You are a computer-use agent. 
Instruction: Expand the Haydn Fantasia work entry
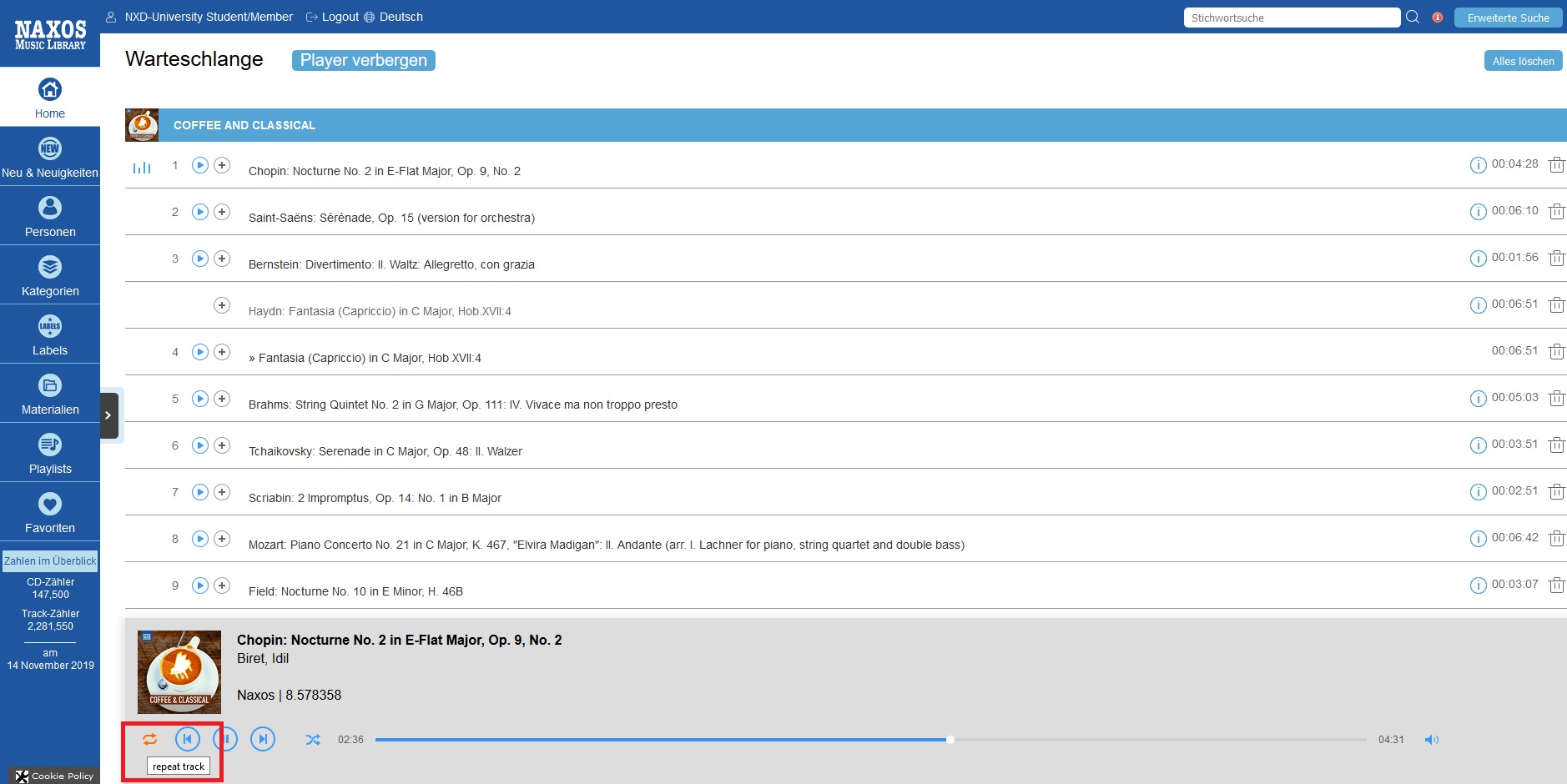[x=222, y=305]
